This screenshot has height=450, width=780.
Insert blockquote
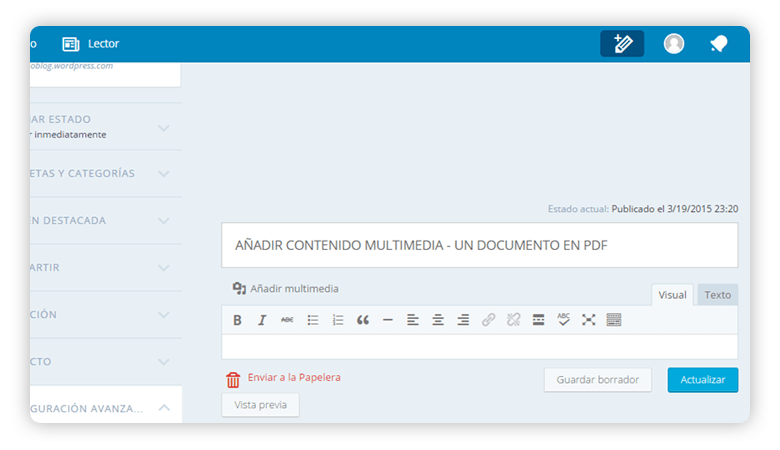coord(363,320)
